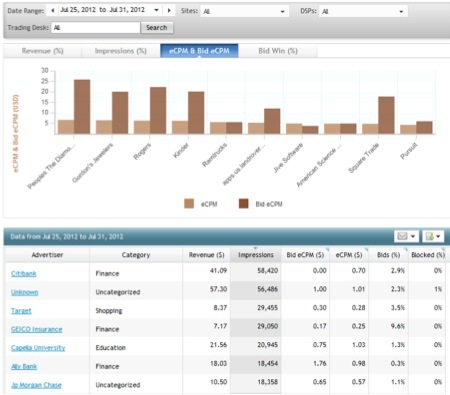
Task: Click Target's 29,455 impressions cell
Action: 256,308
